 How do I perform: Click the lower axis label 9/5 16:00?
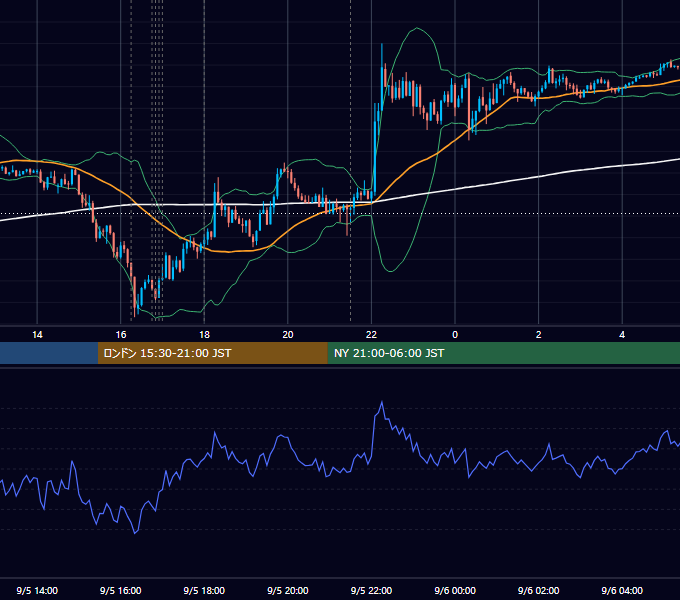pyautogui.click(x=121, y=590)
